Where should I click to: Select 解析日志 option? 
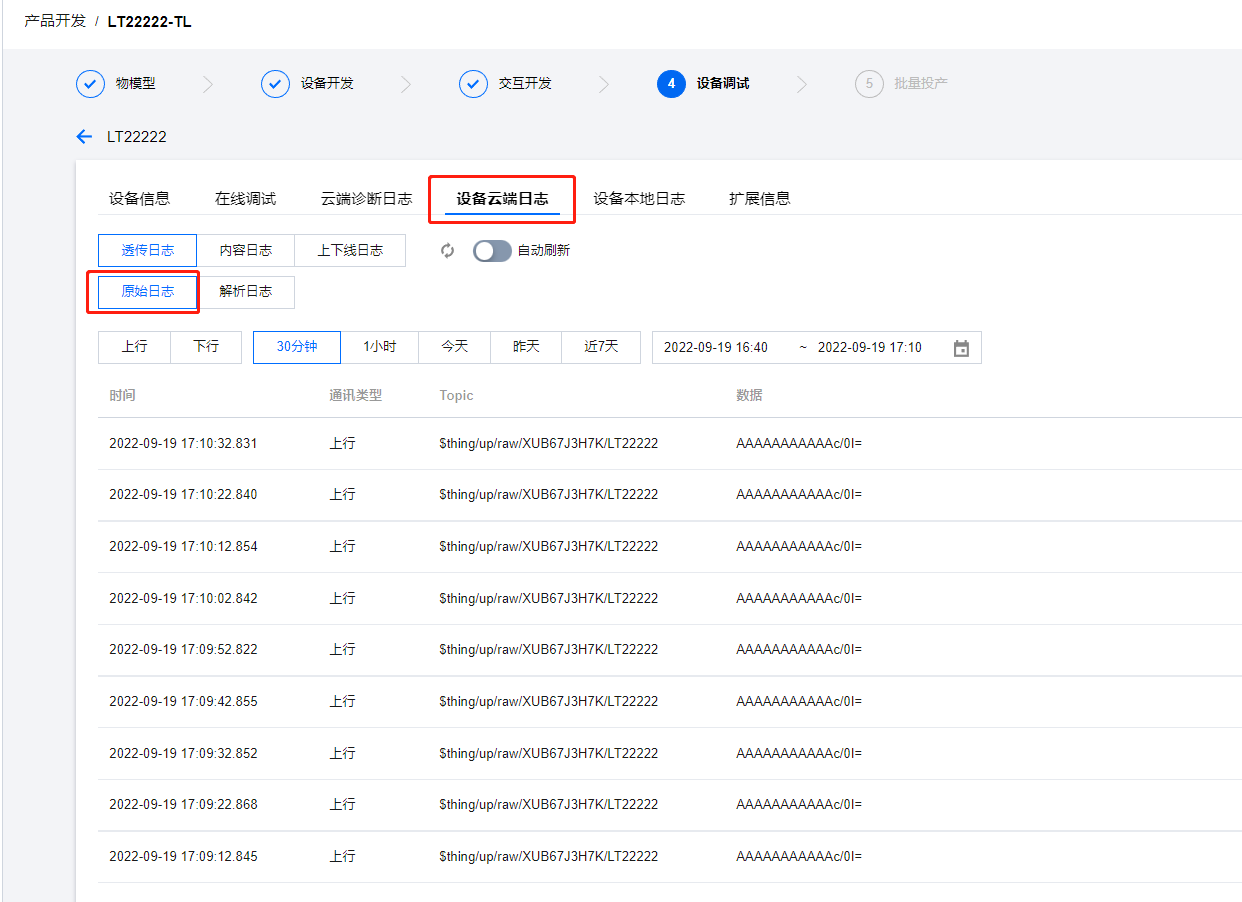245,292
